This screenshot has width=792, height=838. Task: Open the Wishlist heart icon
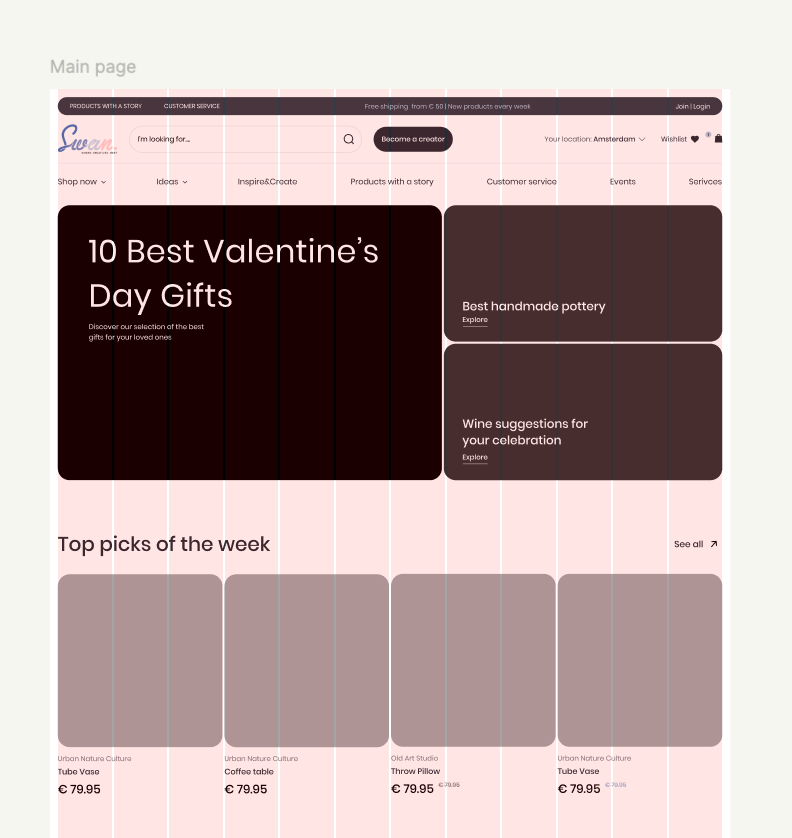[x=695, y=139]
